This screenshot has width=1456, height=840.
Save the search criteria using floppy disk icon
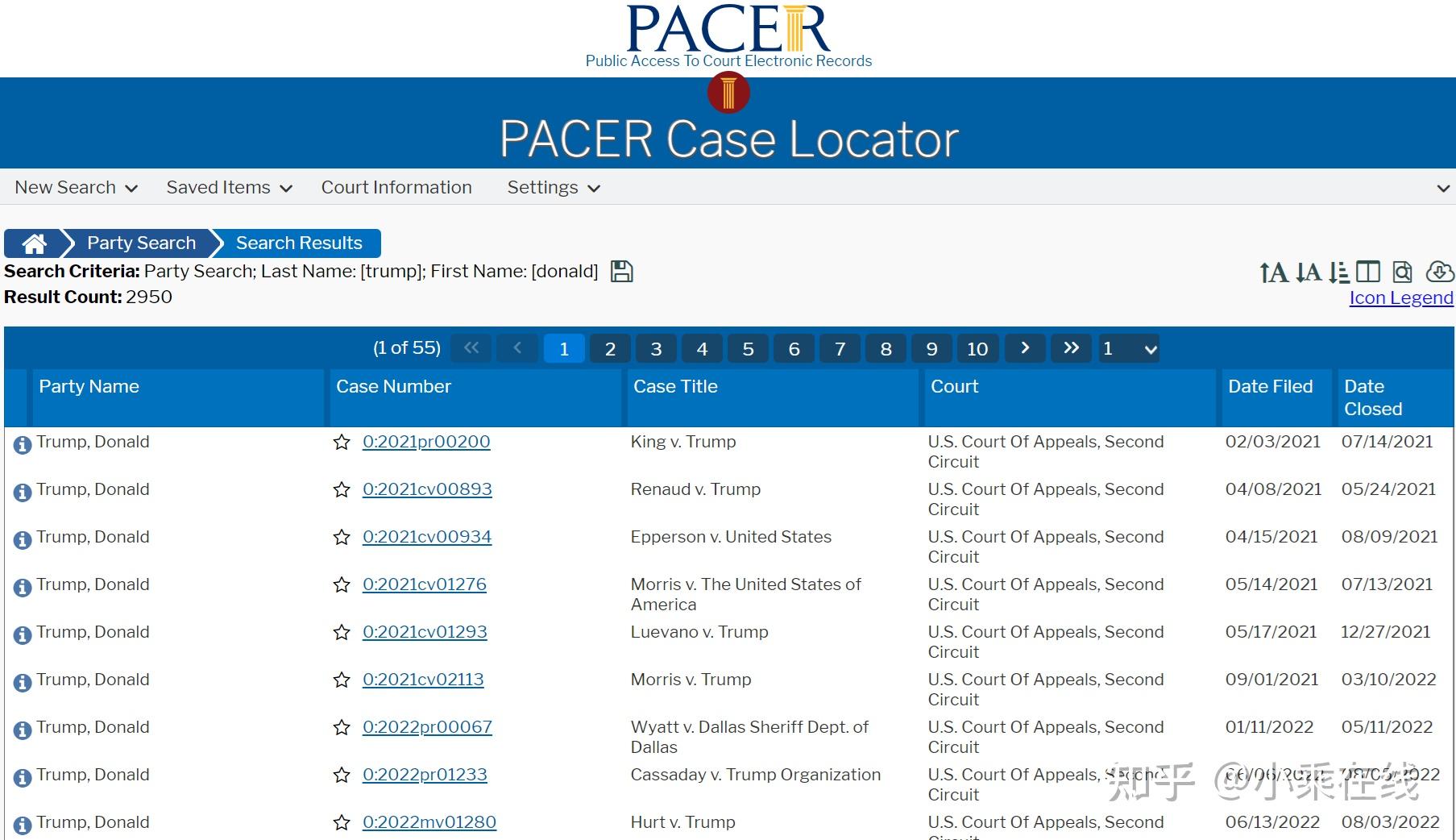621,271
